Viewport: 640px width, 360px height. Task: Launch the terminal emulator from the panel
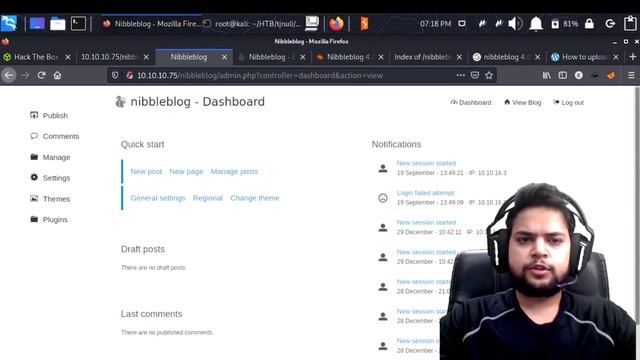click(x=78, y=24)
